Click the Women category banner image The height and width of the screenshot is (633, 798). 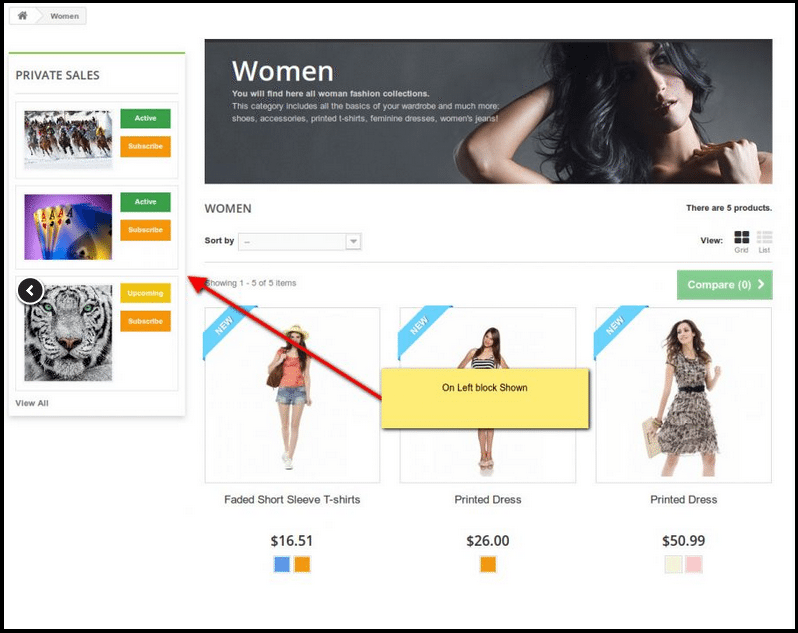click(488, 111)
